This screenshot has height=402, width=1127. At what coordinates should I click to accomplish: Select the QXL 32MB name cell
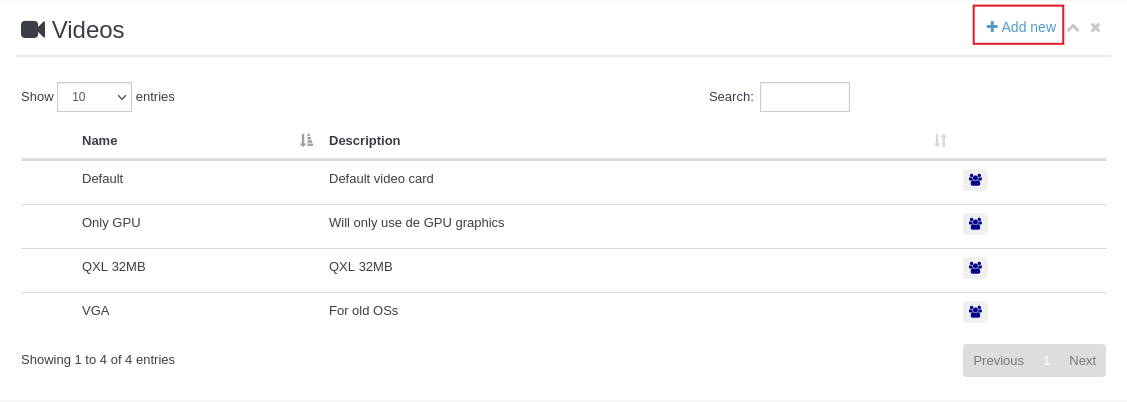(x=113, y=267)
